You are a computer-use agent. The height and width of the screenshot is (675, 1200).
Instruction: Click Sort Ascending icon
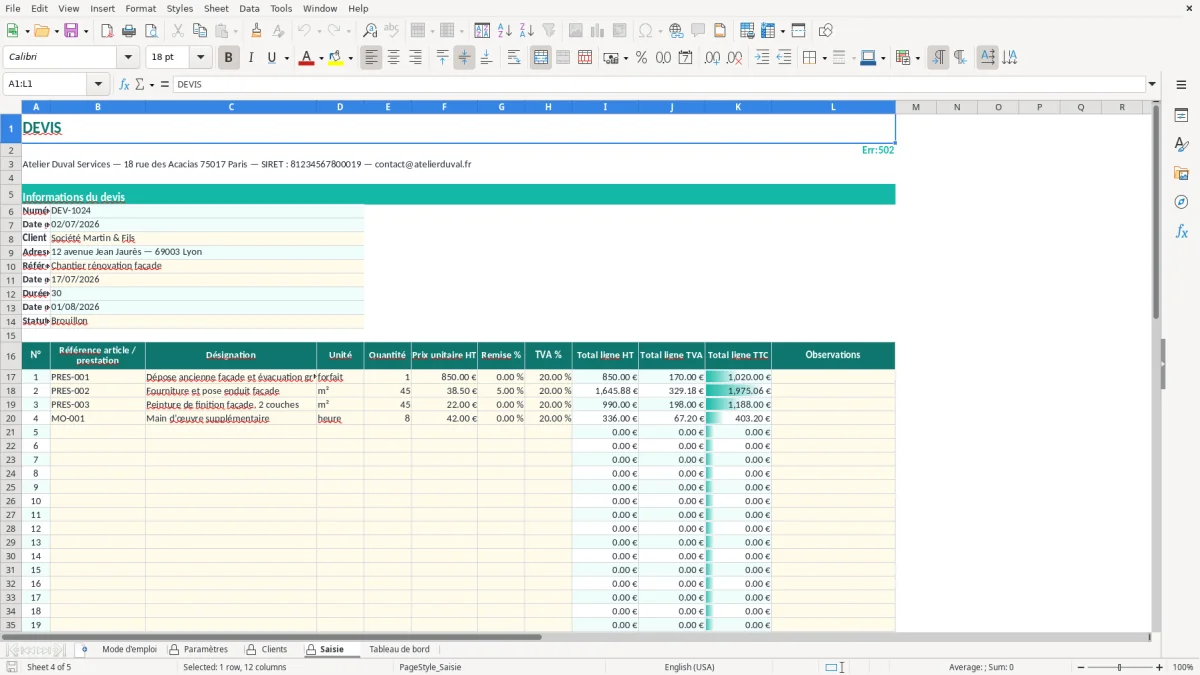coord(504,31)
